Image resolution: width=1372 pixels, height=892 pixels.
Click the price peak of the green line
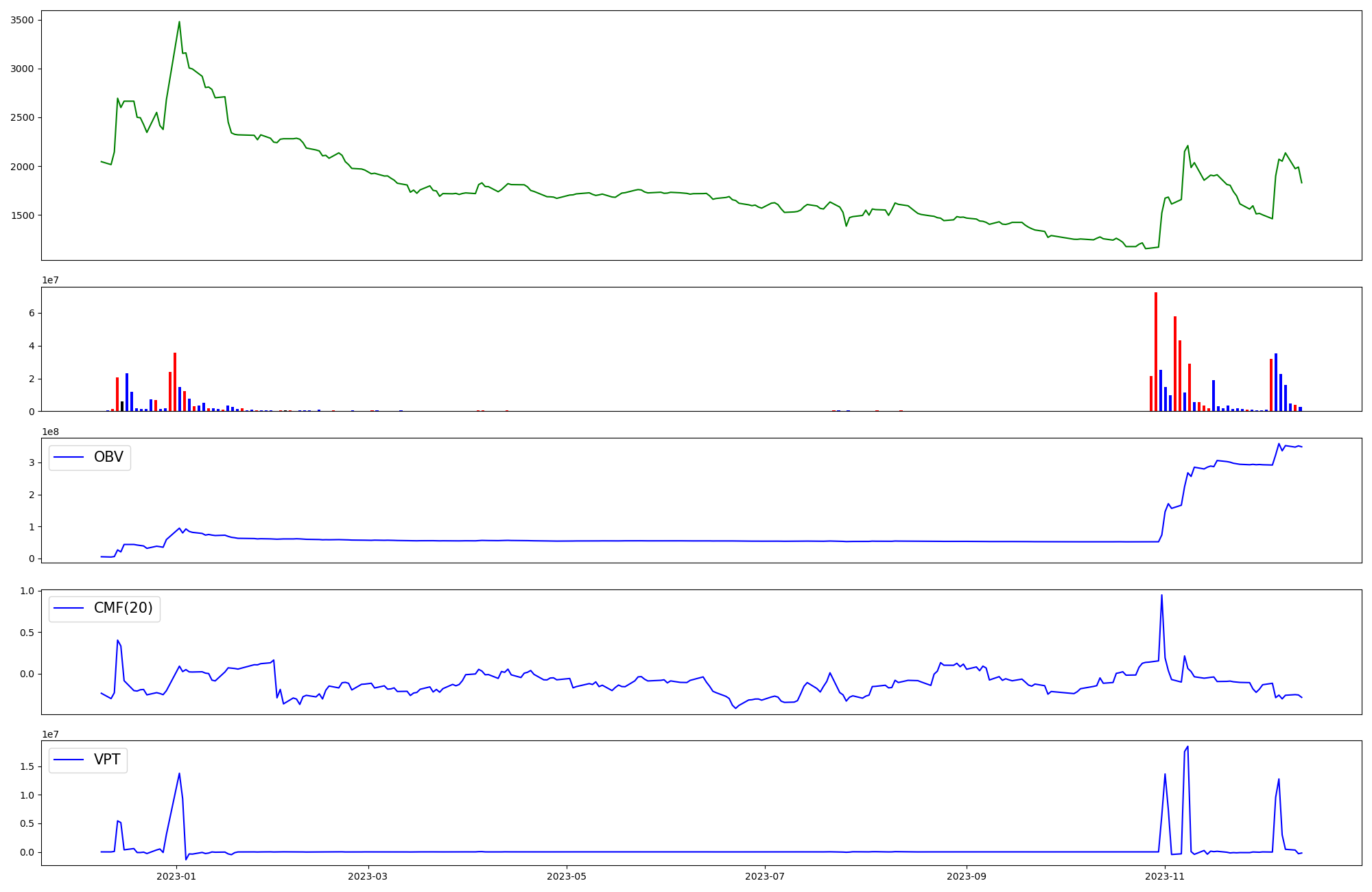click(179, 22)
